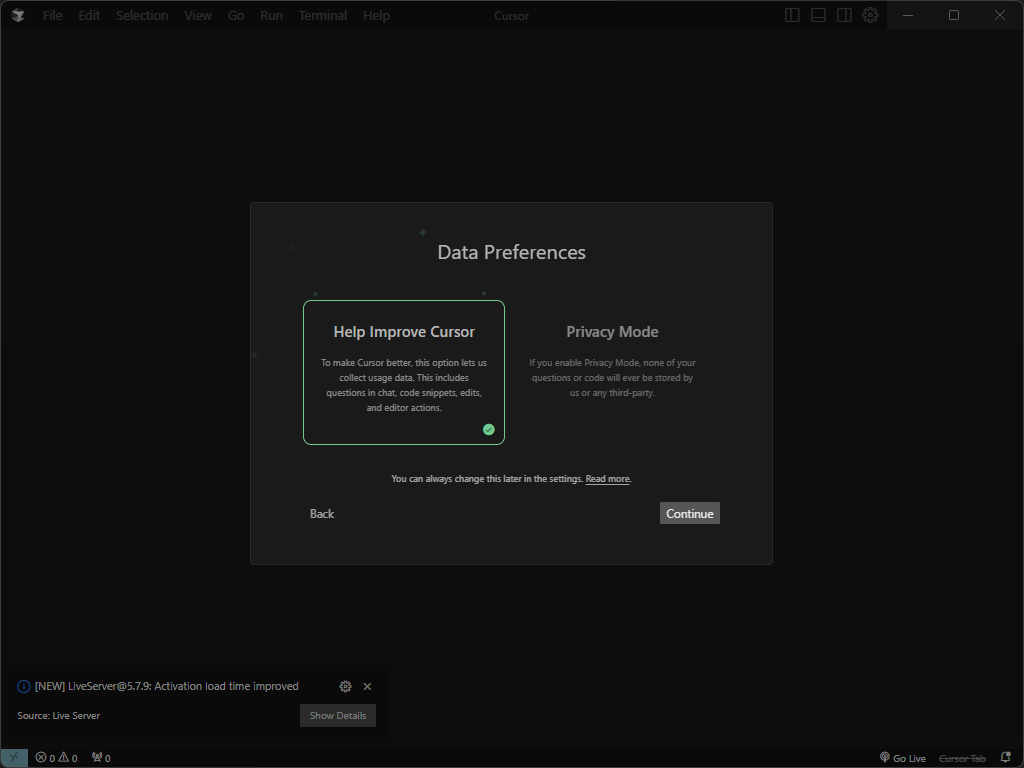Open settings via title bar gear icon

(x=870, y=15)
